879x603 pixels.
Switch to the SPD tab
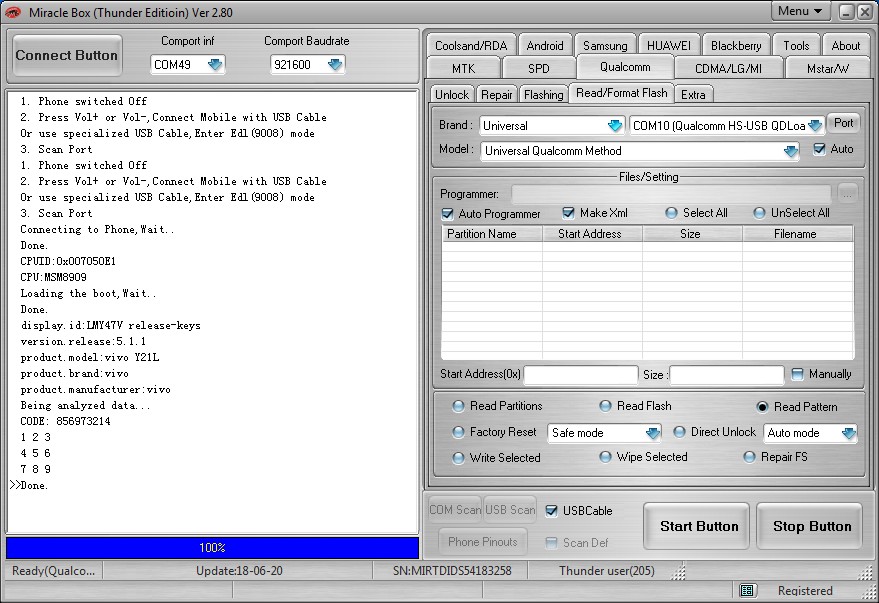[539, 68]
